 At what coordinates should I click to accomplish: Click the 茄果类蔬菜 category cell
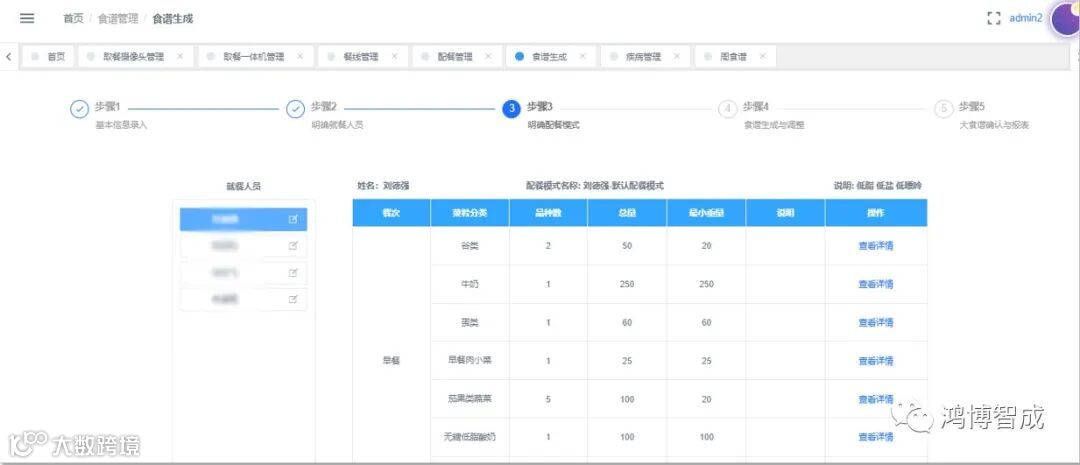(470, 399)
